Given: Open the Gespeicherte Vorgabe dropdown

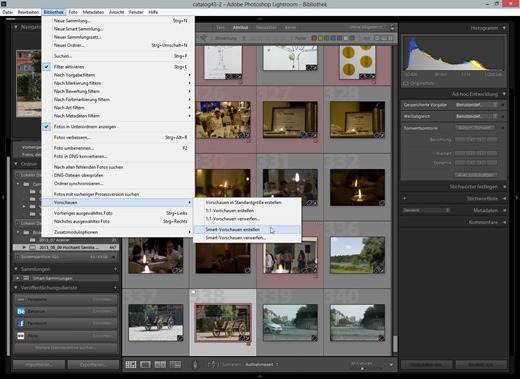Looking at the screenshot, I should point(477,105).
